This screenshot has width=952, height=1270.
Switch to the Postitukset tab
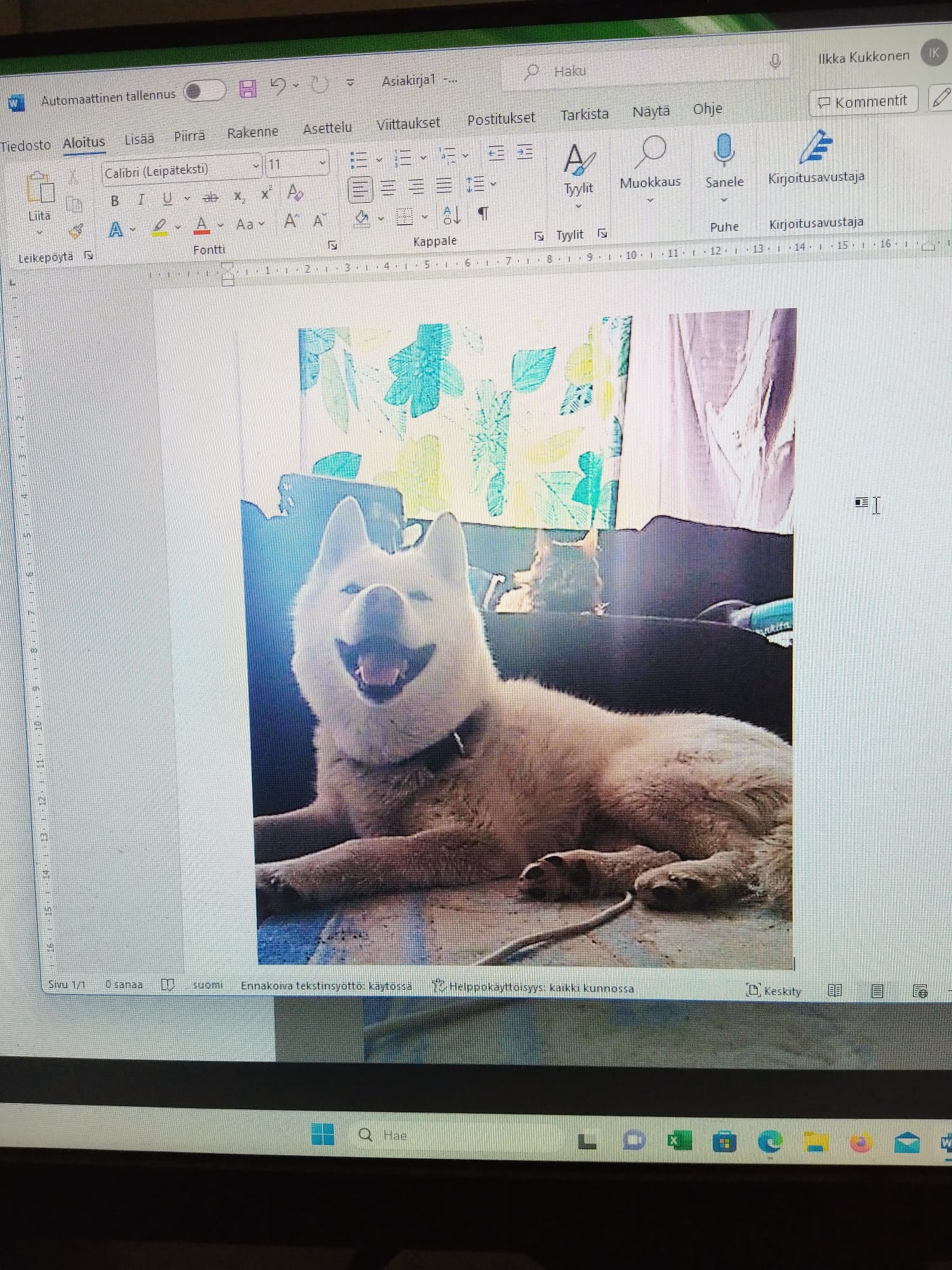click(x=501, y=119)
